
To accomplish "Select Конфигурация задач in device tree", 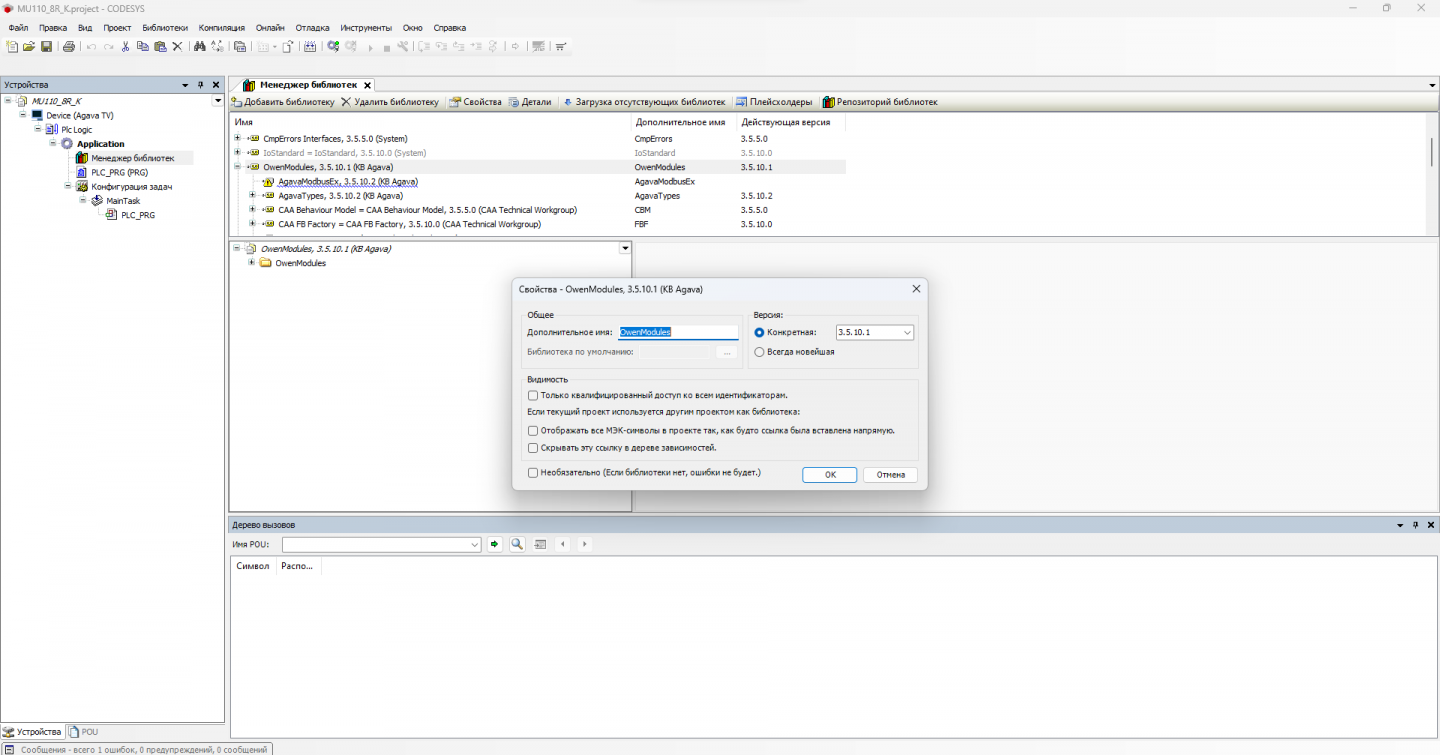I will [x=132, y=187].
